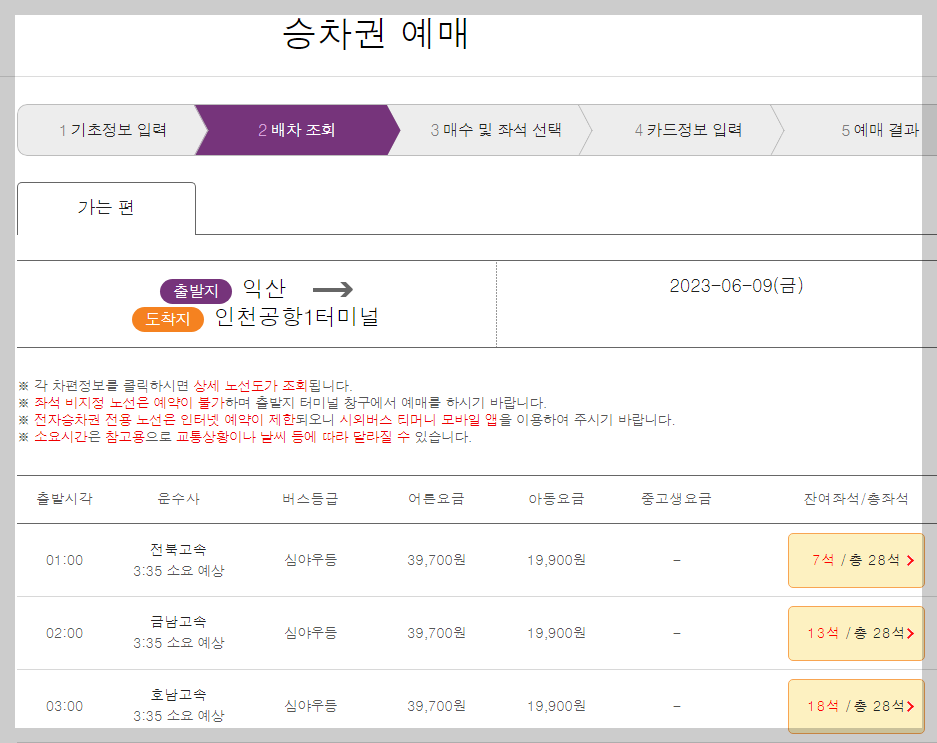
Task: Click the 도착지 orange badge
Action: click(168, 319)
